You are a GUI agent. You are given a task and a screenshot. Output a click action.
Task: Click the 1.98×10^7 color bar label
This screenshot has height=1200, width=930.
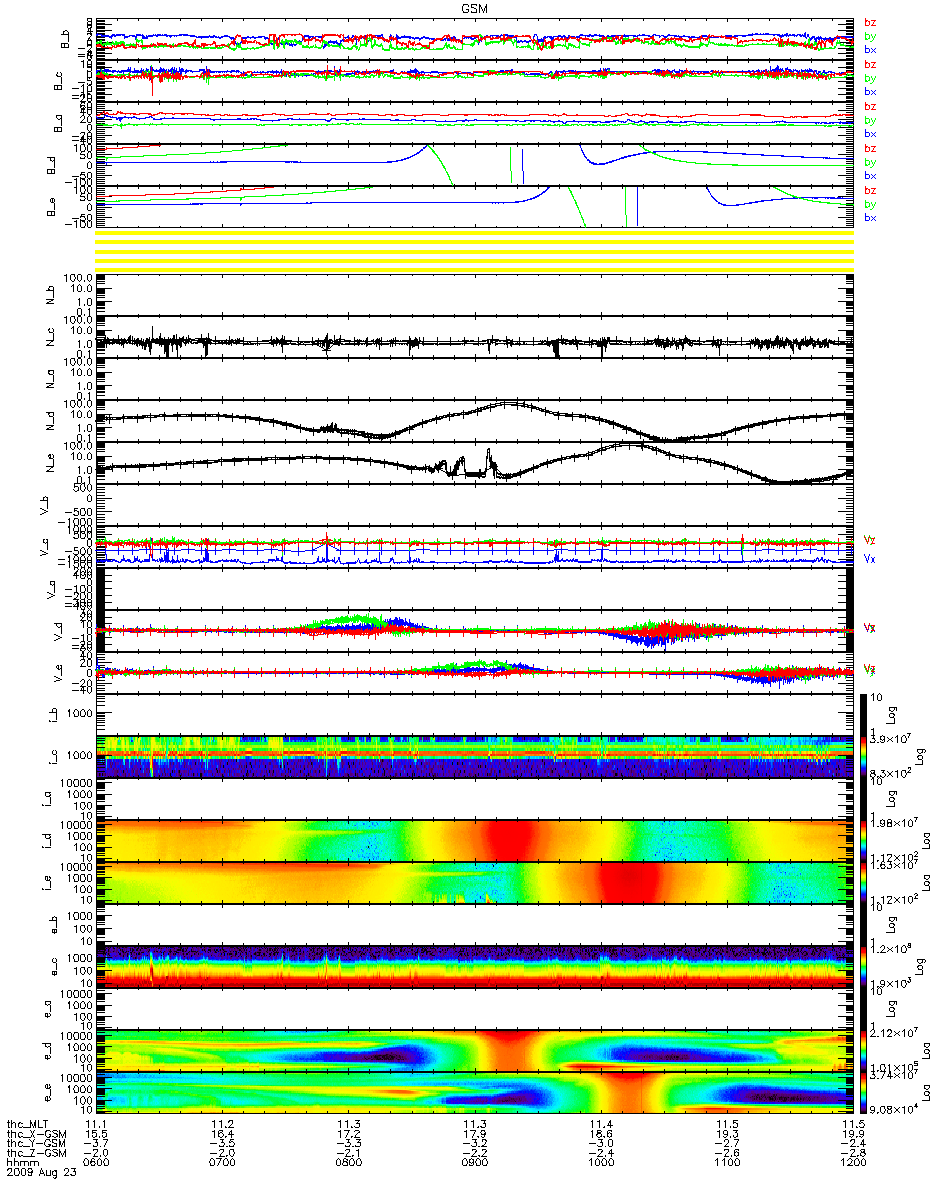pyautogui.click(x=892, y=823)
